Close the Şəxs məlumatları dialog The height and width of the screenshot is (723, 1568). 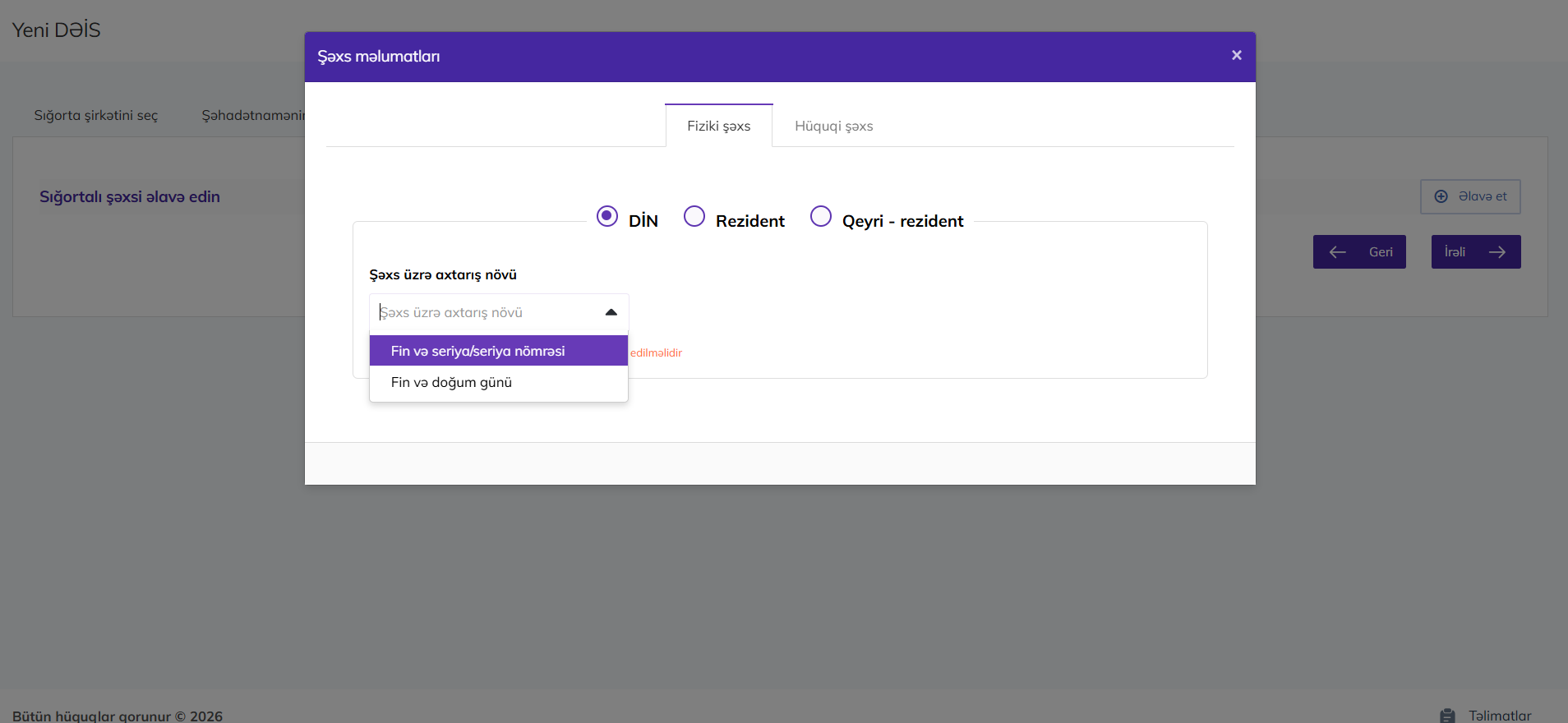1236,55
